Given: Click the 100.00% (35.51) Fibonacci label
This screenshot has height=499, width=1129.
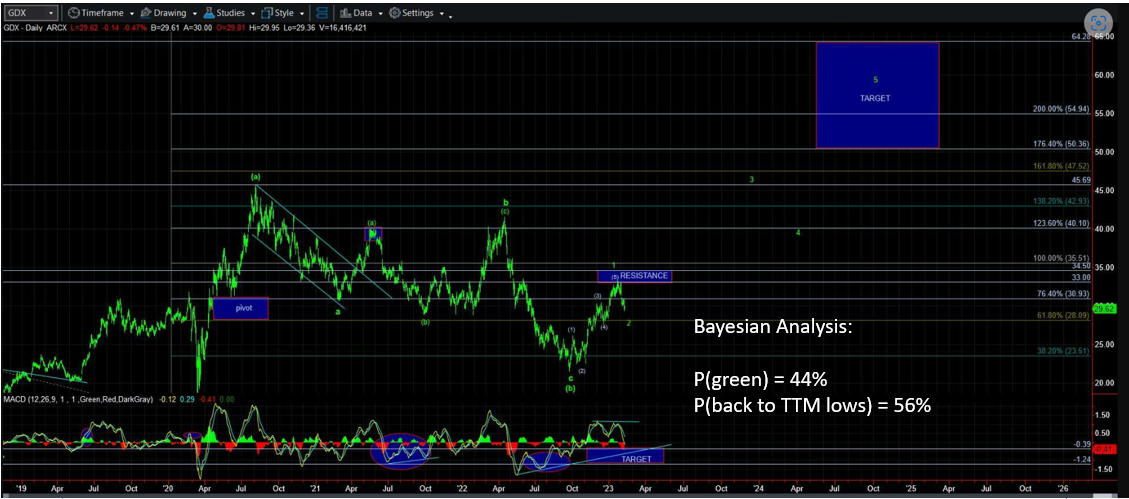Looking at the screenshot, I should 1060,258.
